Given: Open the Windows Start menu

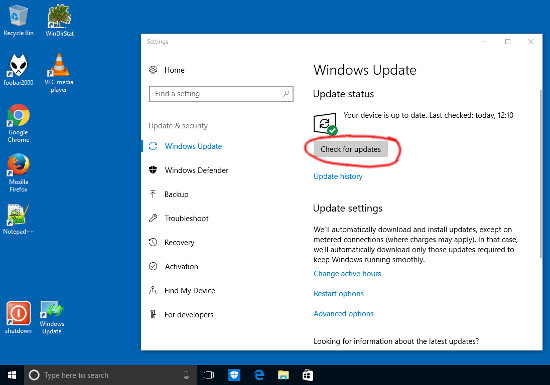Looking at the screenshot, I should coord(12,375).
